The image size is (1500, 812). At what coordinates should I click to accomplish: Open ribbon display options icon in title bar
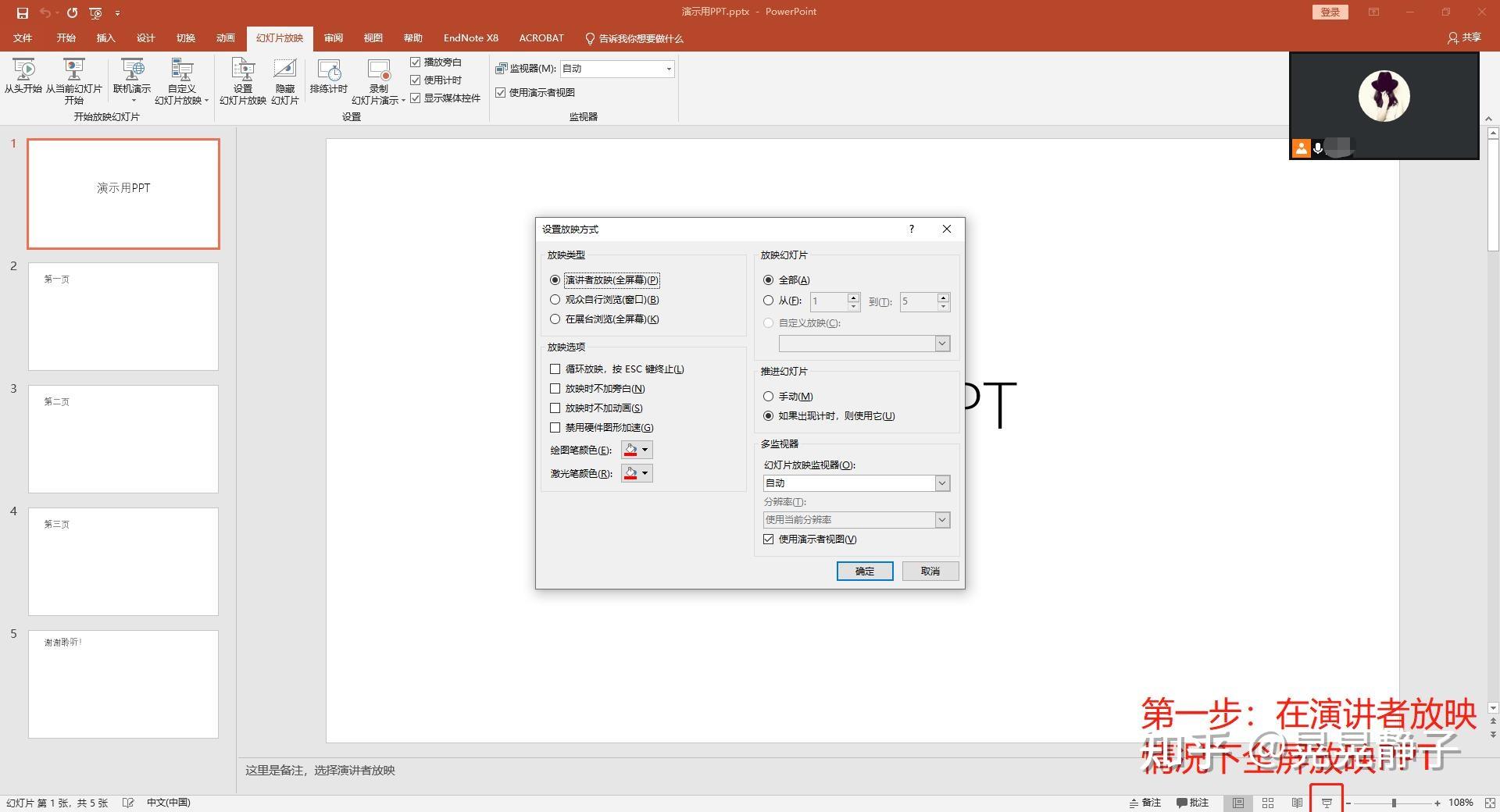1373,12
